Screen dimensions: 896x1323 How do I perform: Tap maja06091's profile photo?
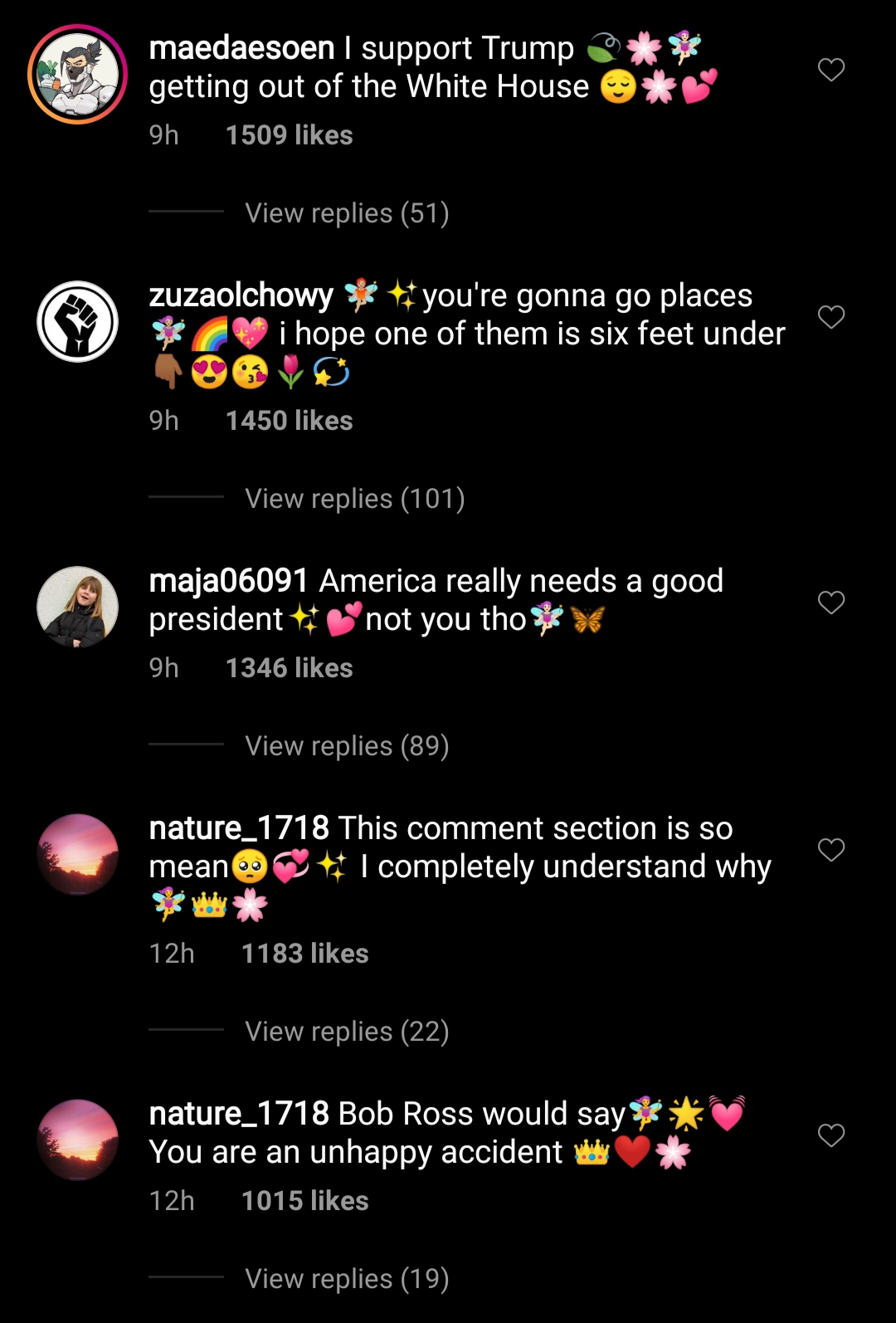click(77, 607)
